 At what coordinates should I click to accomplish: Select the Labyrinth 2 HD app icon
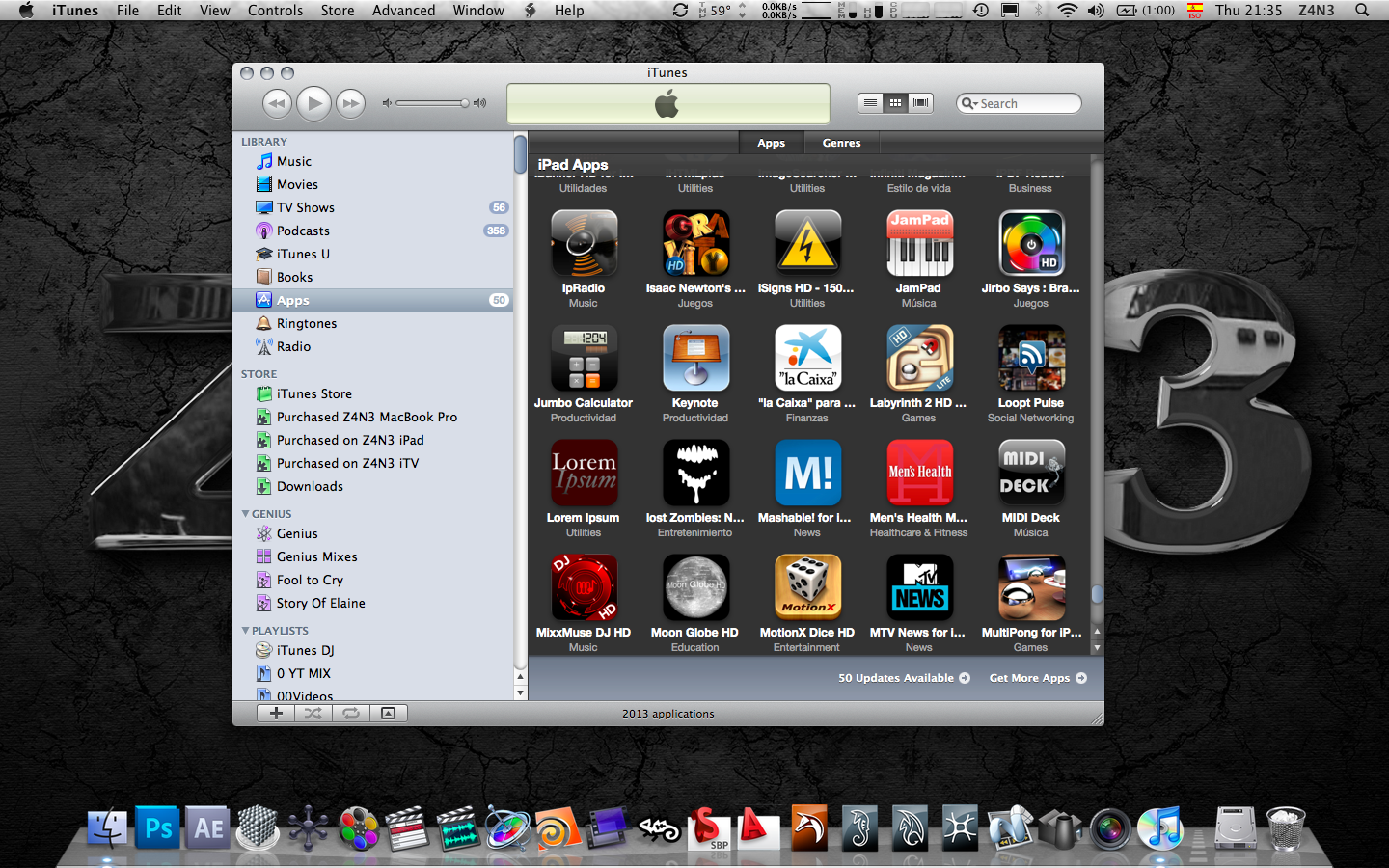click(919, 358)
